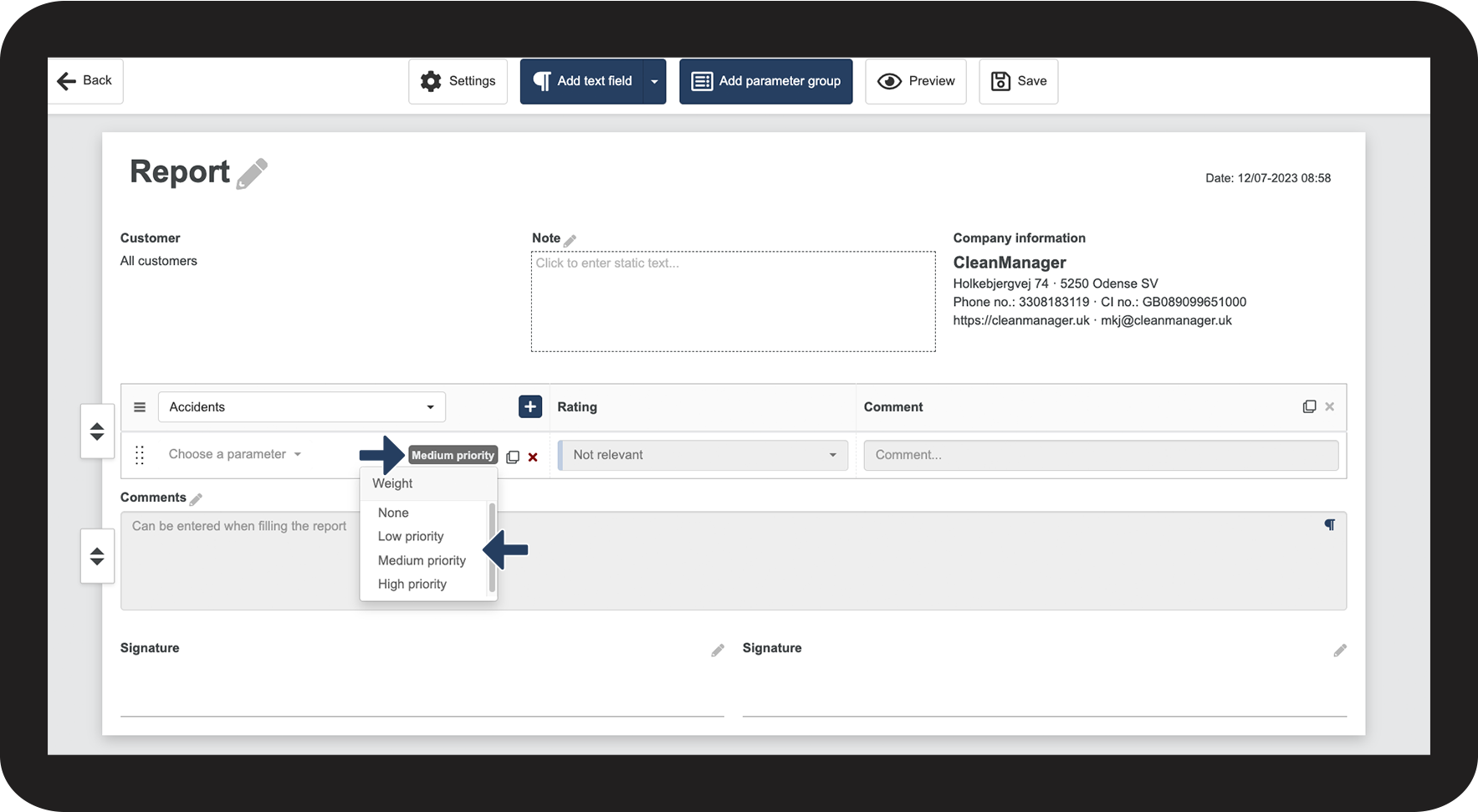This screenshot has width=1478, height=812.
Task: Edit the right Signature field label
Action: 1340,650
